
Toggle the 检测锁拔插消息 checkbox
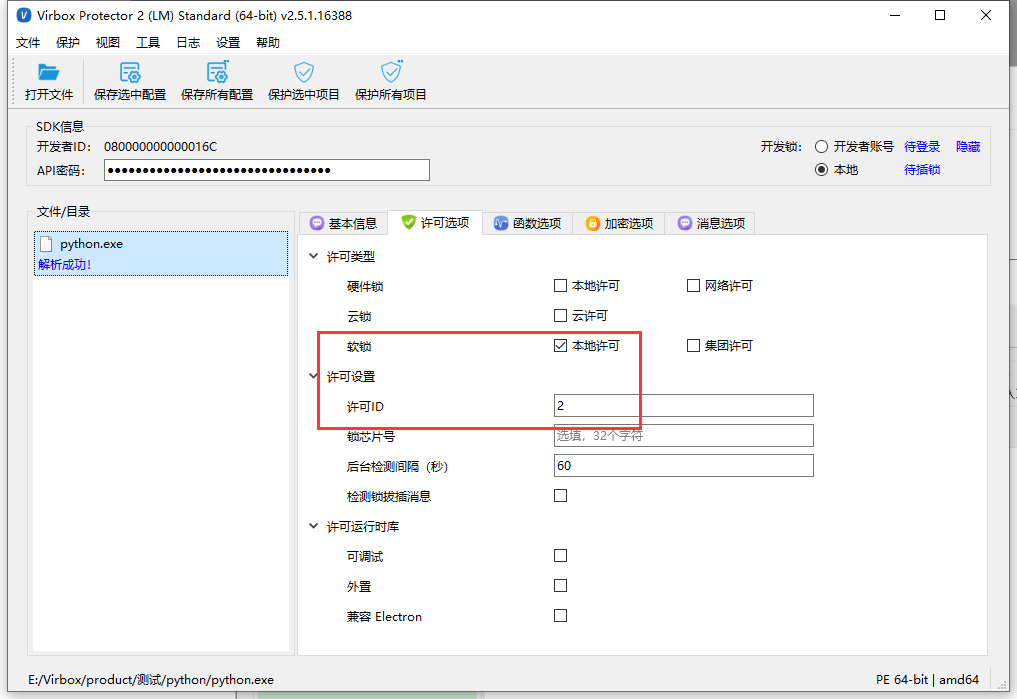[560, 496]
